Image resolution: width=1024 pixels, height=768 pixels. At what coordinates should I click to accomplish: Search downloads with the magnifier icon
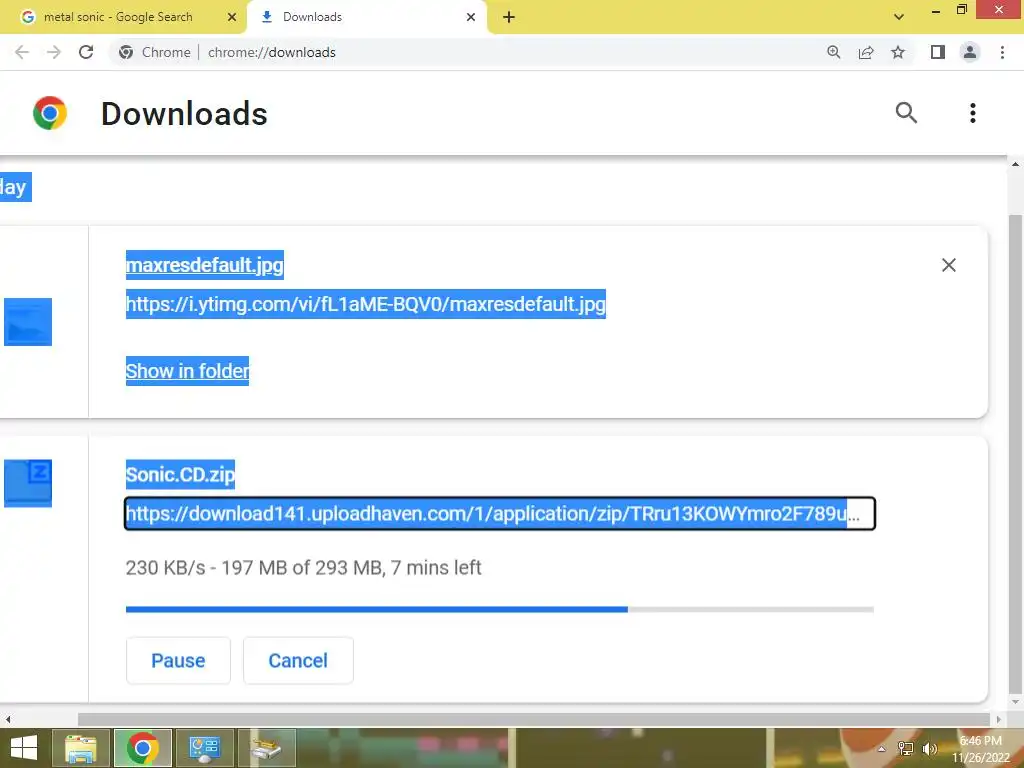(906, 113)
